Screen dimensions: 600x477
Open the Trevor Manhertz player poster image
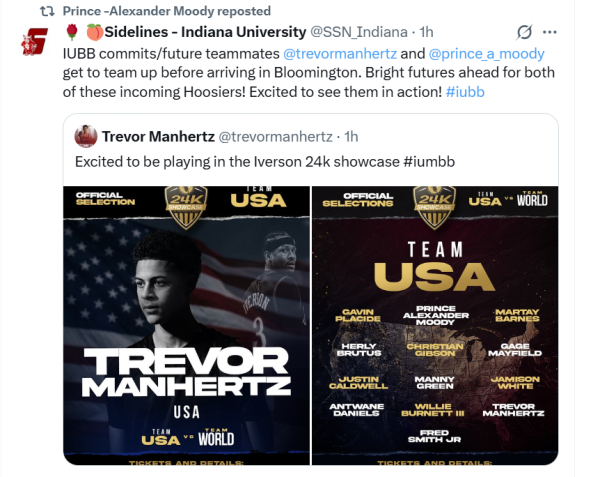[186, 326]
